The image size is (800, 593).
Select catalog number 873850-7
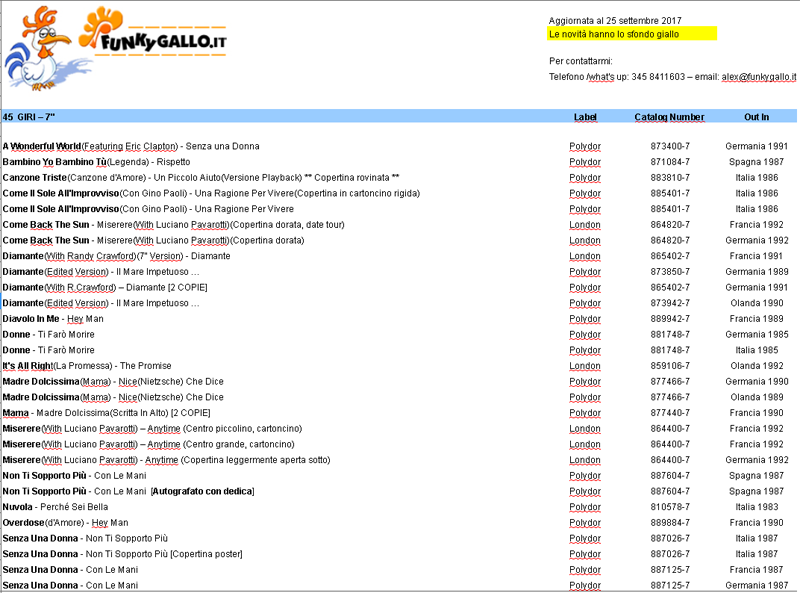[x=670, y=272]
